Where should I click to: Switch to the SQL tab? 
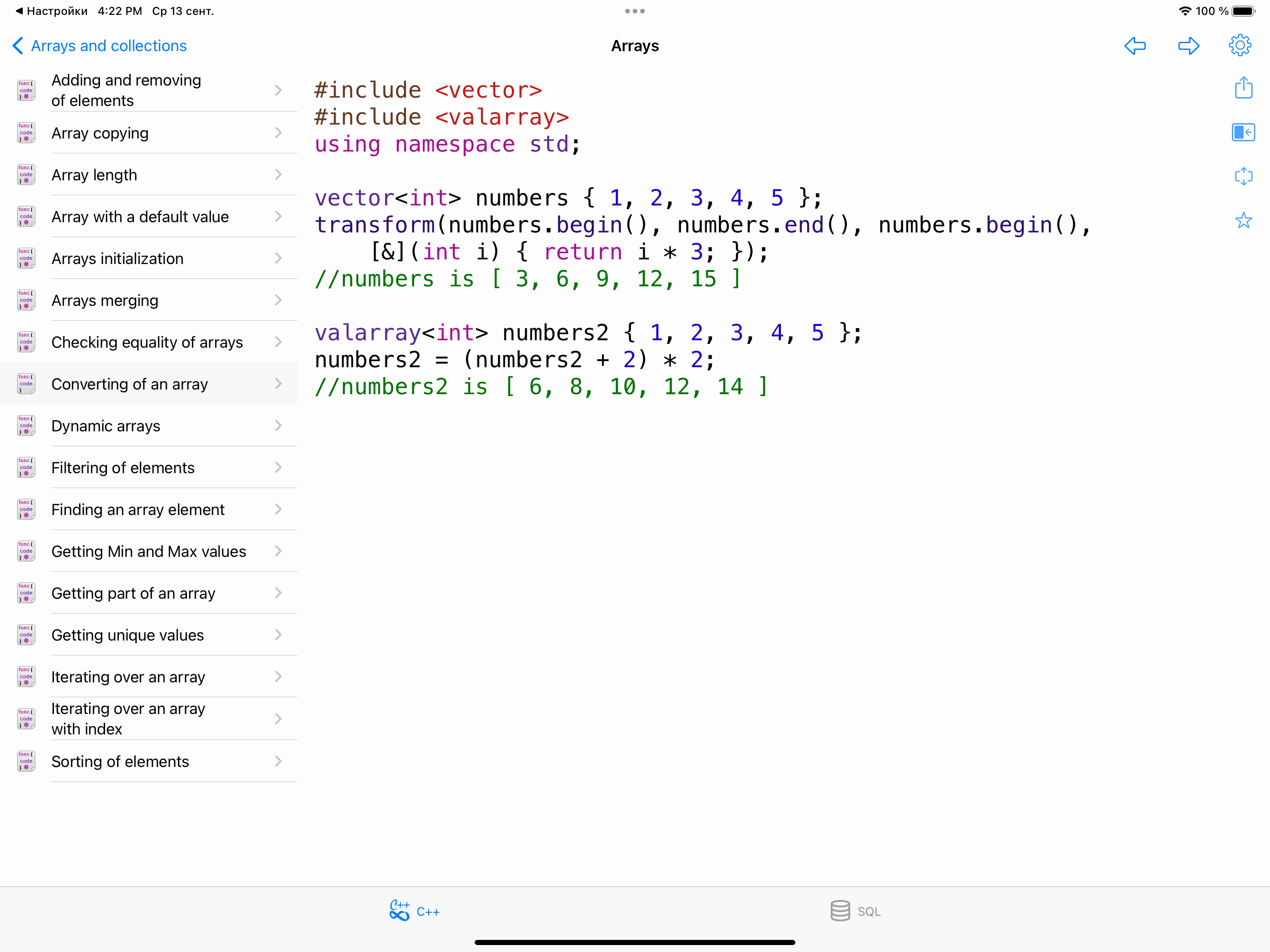pyautogui.click(x=855, y=911)
